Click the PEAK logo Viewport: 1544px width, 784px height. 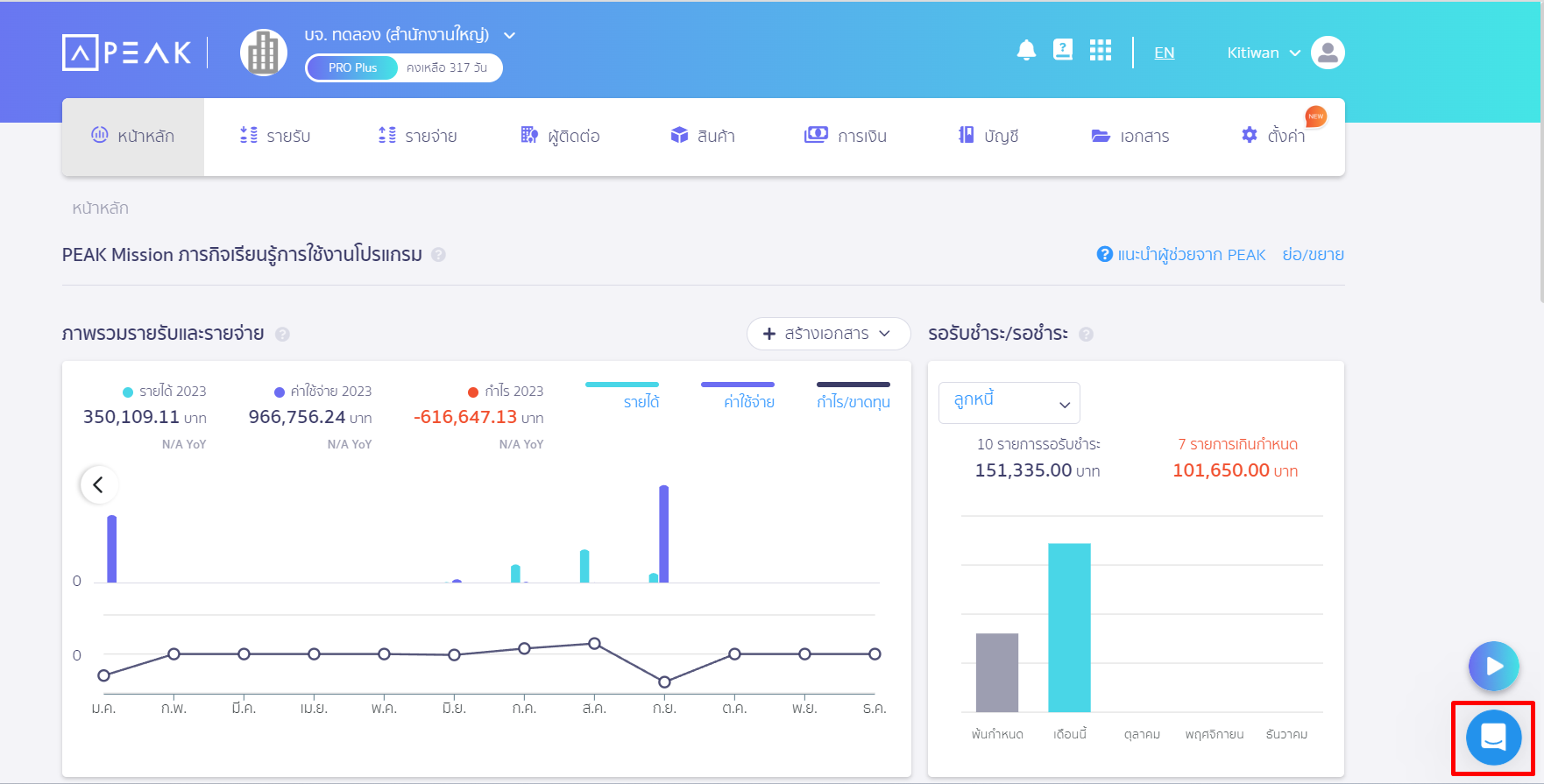127,53
